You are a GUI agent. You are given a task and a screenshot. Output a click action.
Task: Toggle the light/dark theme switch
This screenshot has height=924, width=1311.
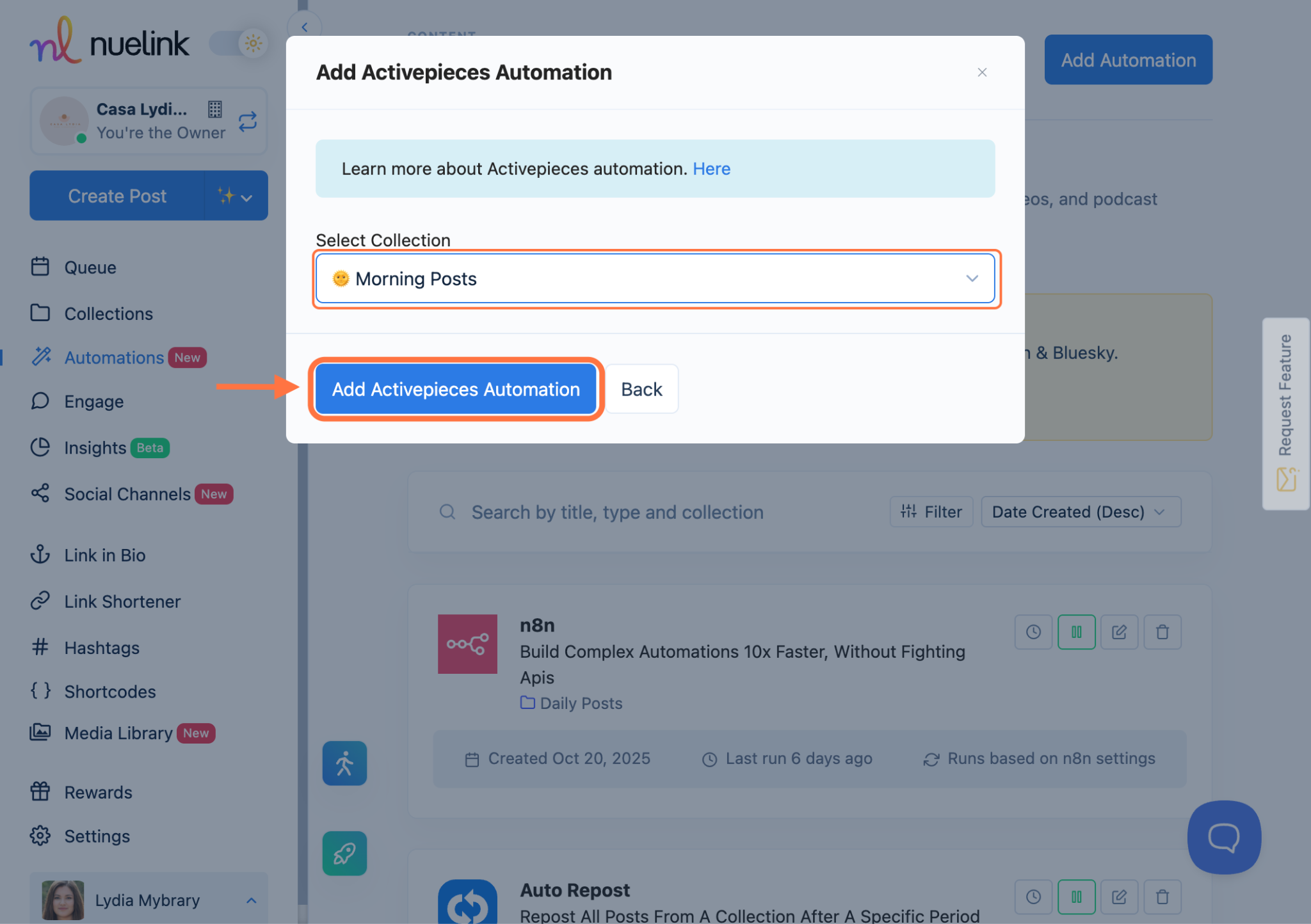pyautogui.click(x=239, y=44)
